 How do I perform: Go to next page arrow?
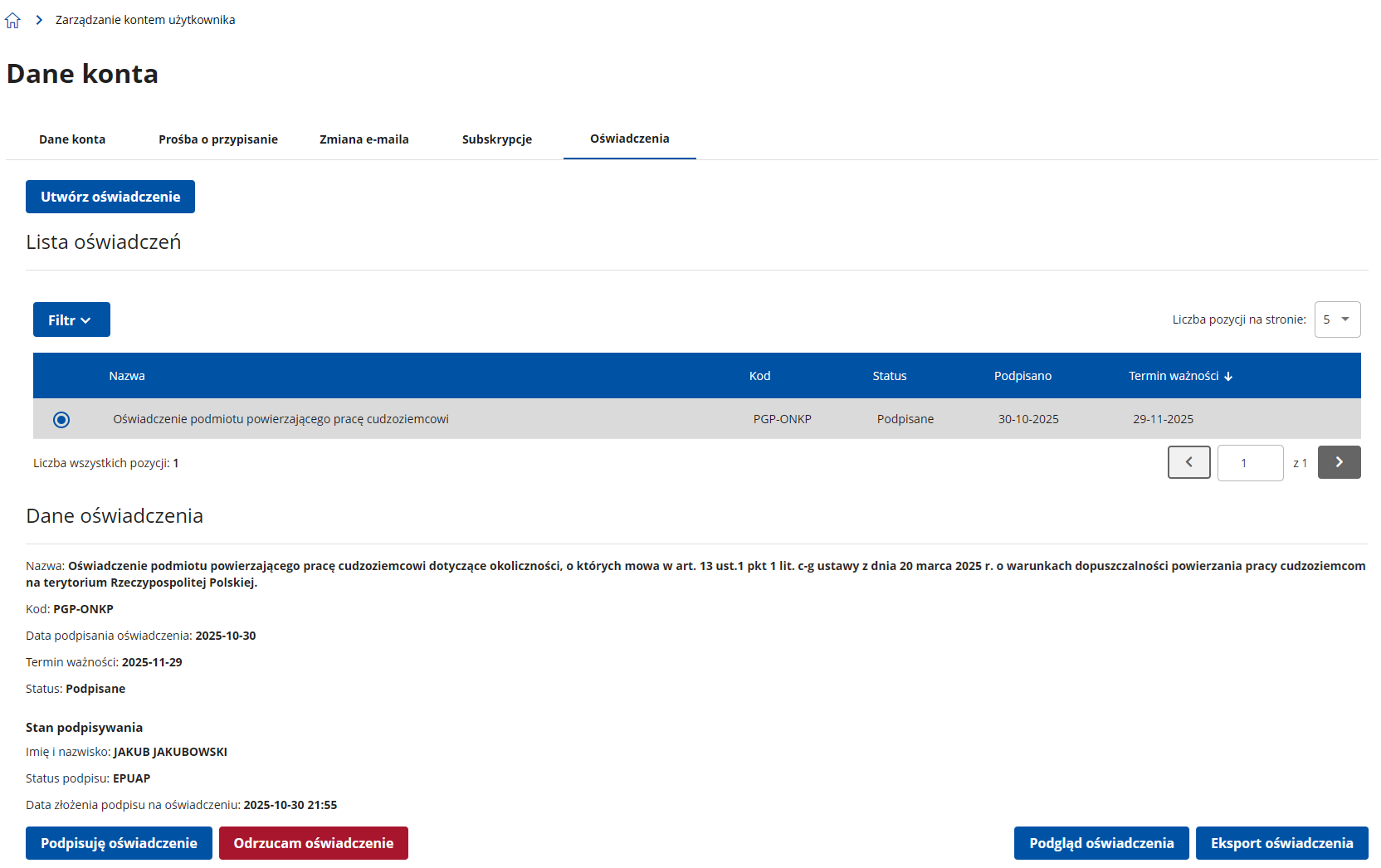1339,462
